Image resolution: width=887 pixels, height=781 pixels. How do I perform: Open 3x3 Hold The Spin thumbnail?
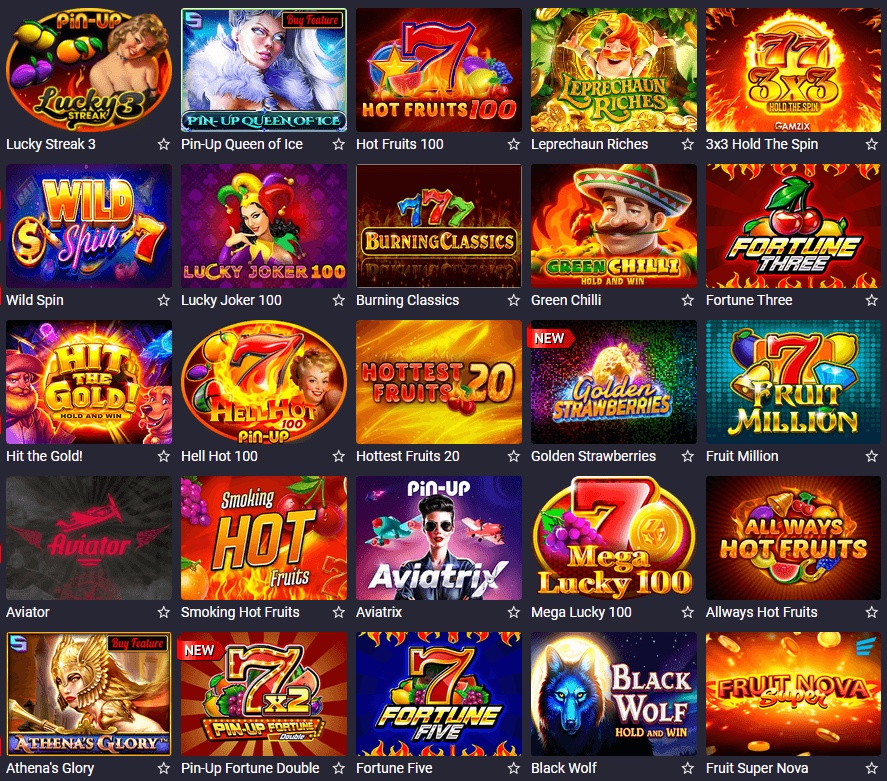point(793,70)
